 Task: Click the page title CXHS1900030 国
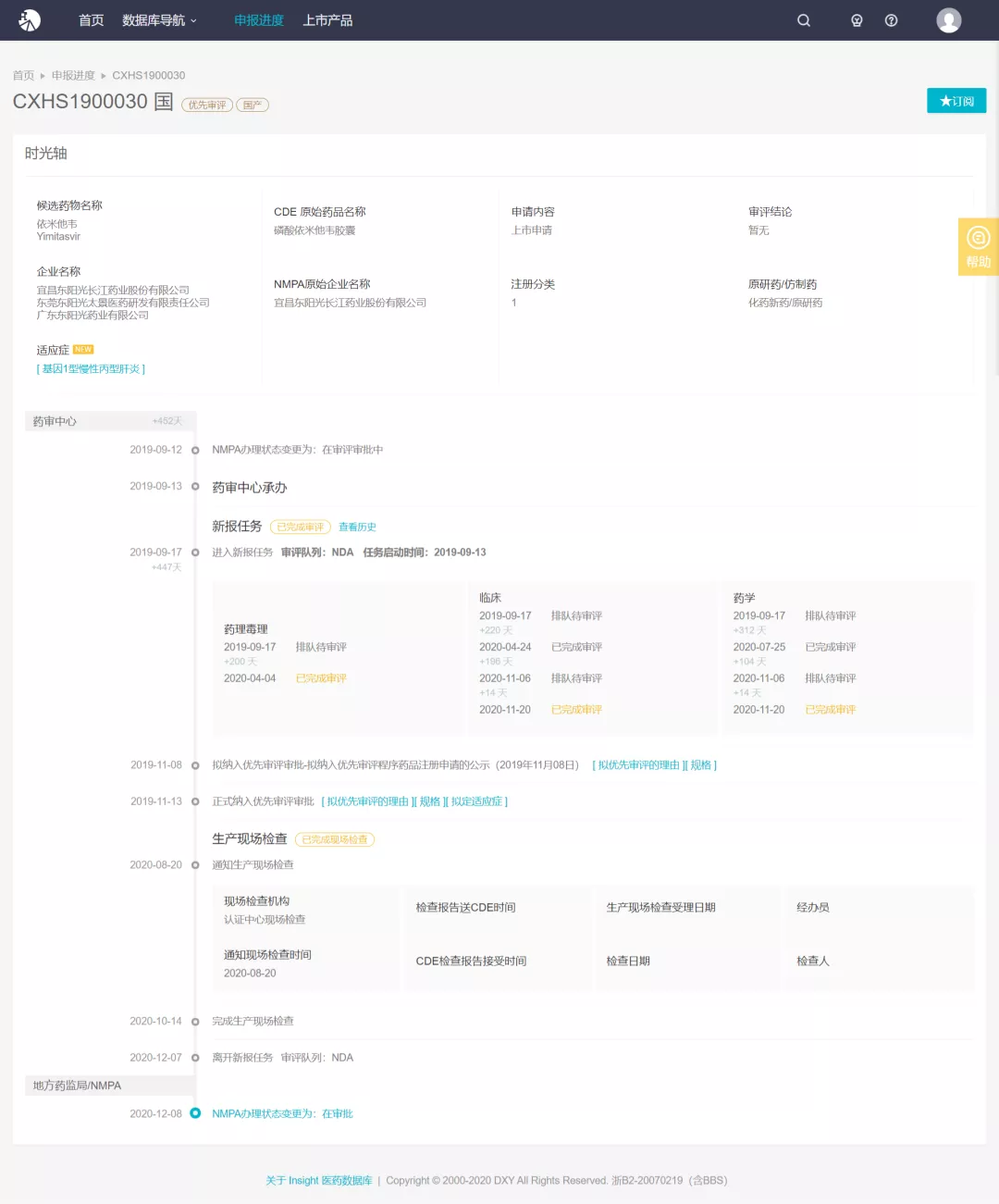[x=93, y=102]
